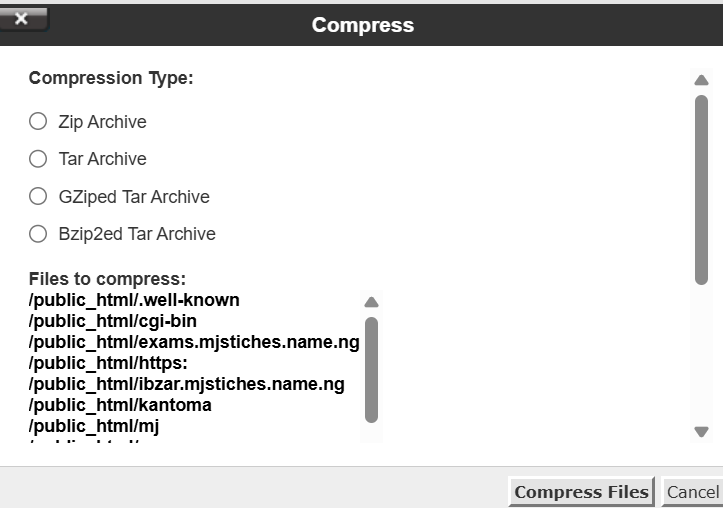Choose the Tar Archive option

point(38,158)
